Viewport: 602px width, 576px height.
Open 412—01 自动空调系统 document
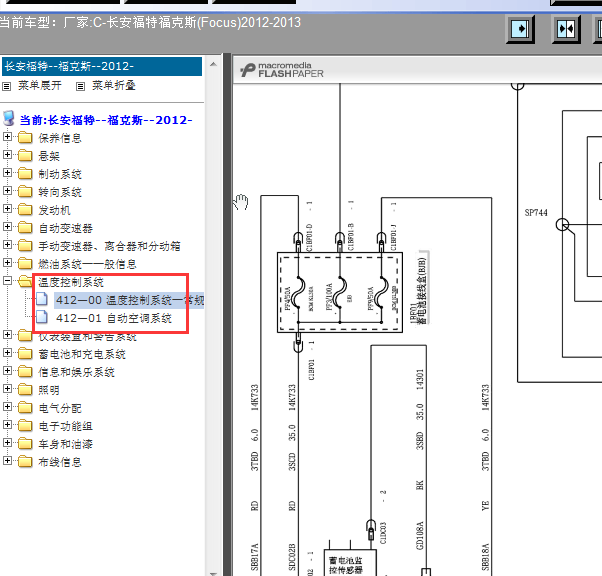114,318
